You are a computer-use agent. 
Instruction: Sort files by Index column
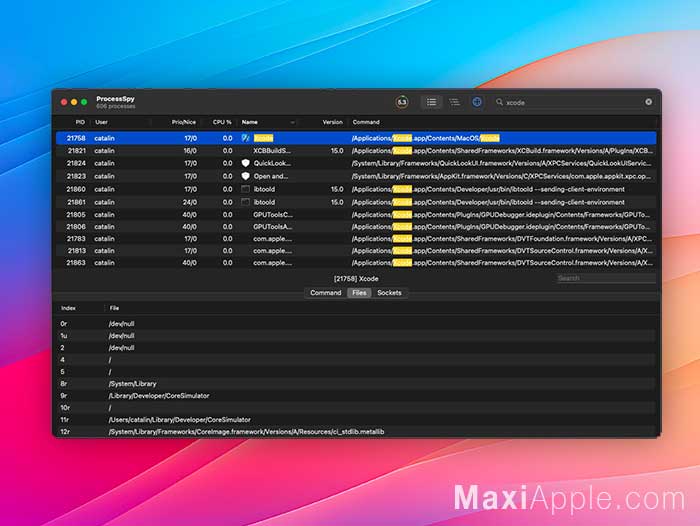click(x=68, y=308)
